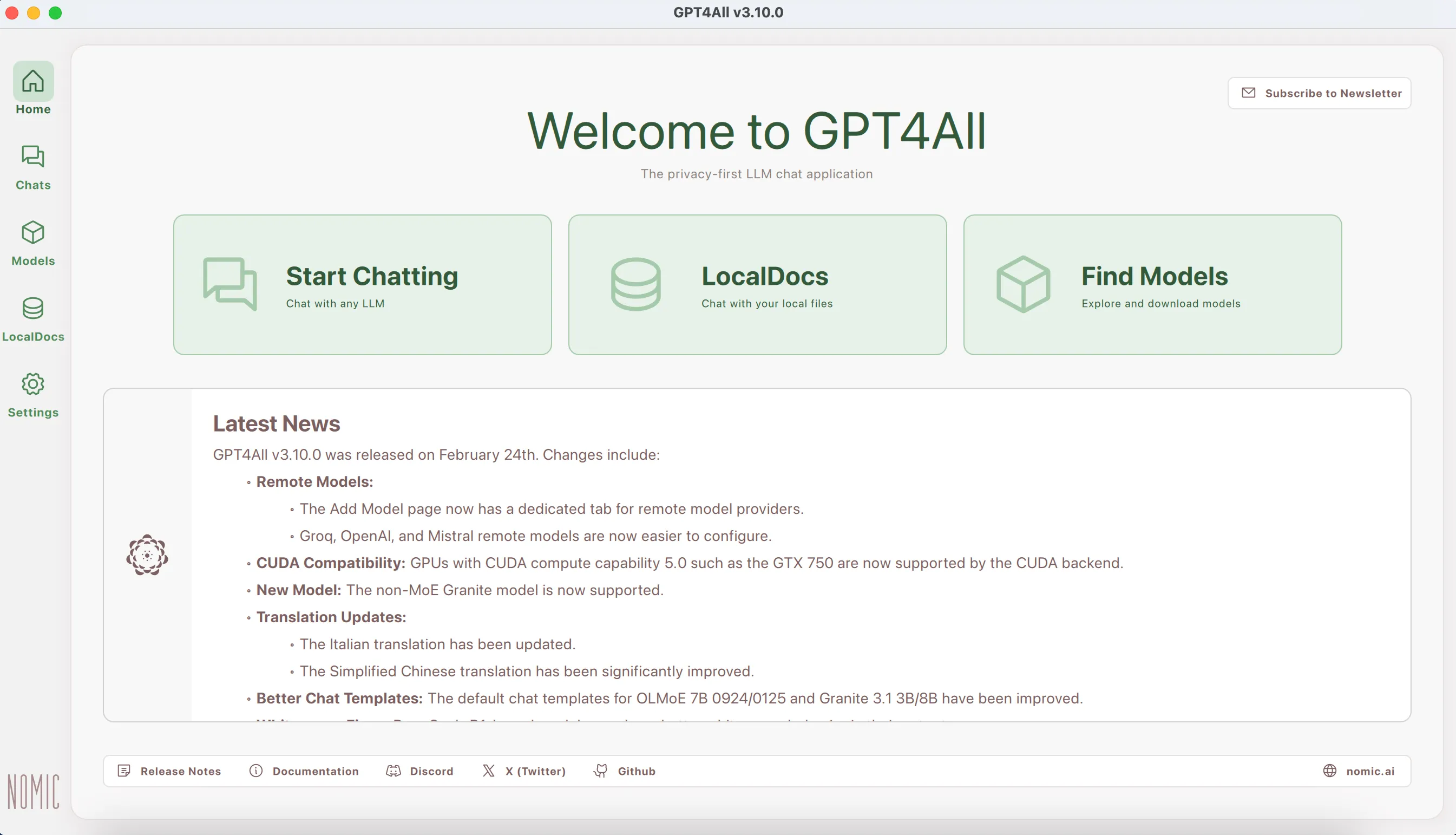Click the X (Twitter) logo icon
This screenshot has width=1456, height=835.
[x=488, y=771]
